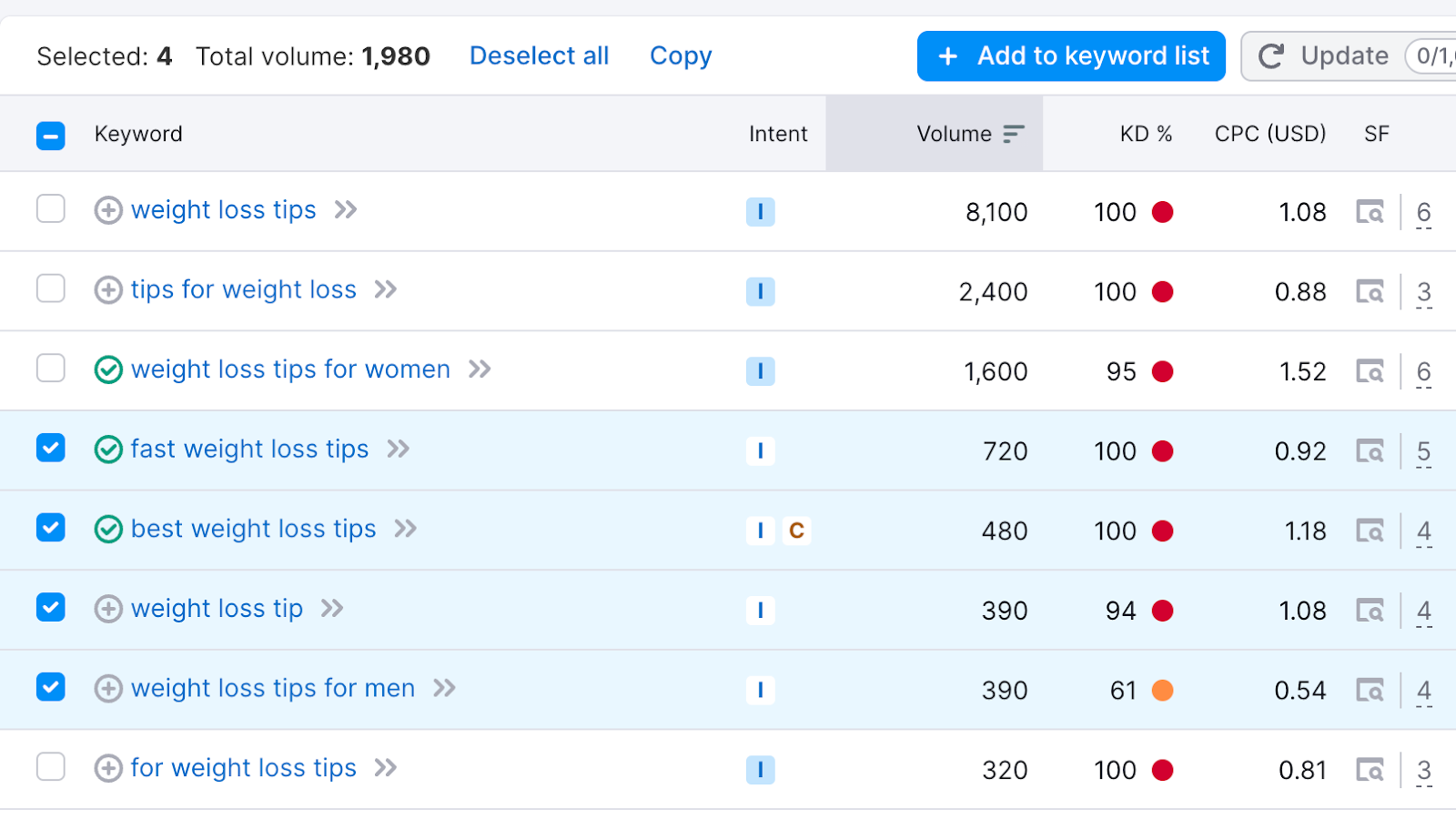Click informational intent badge for "tips for weight loss"
Viewport: 1456px width, 819px height.
(x=761, y=291)
